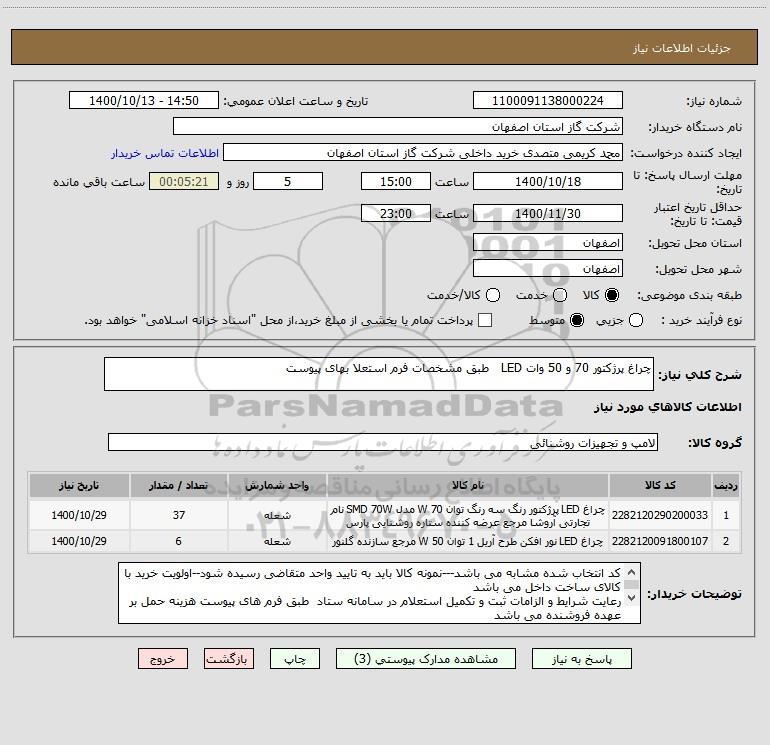Click the کد کالا column header

[x=660, y=485]
